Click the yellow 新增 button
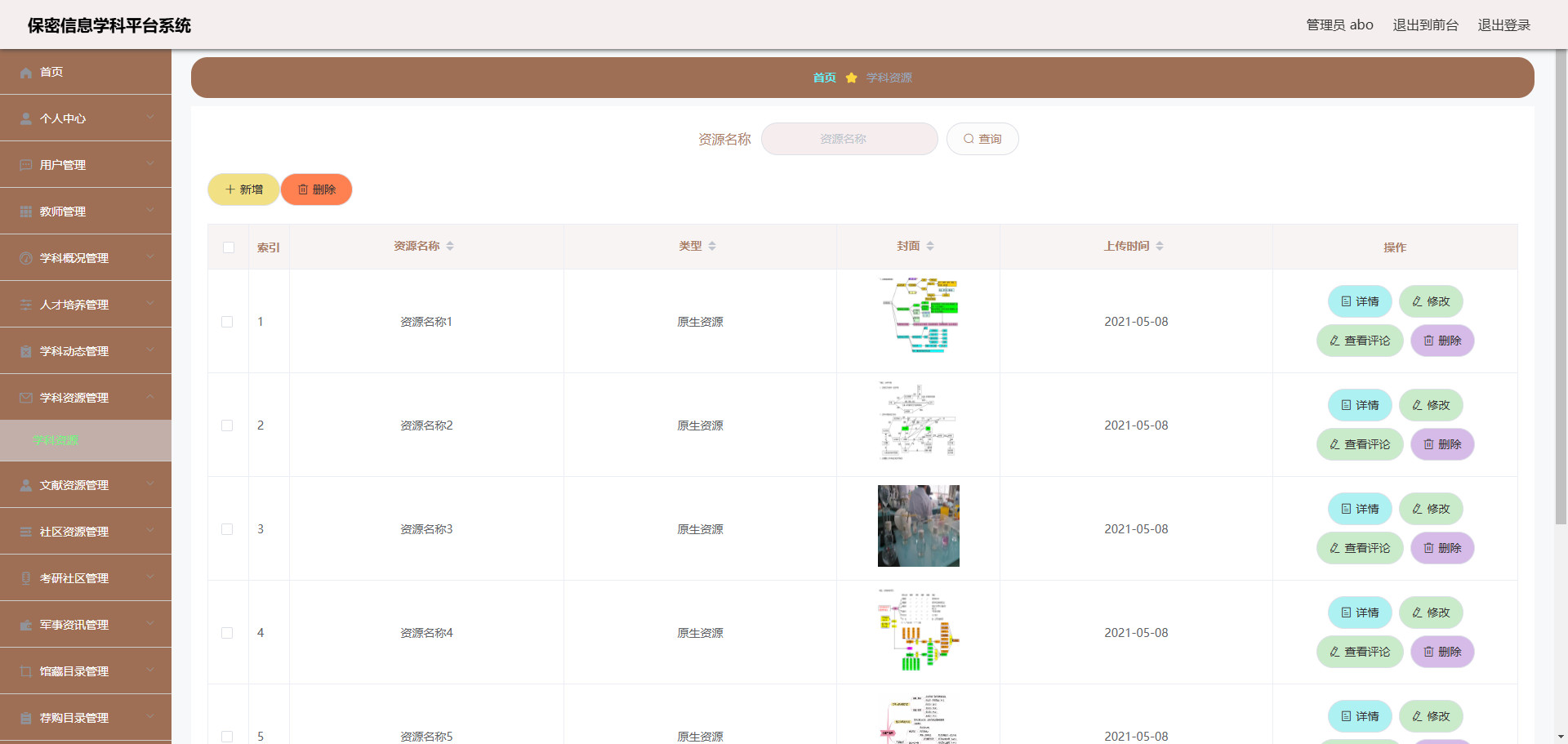Screen dimensions: 1568x744 pos(243,189)
